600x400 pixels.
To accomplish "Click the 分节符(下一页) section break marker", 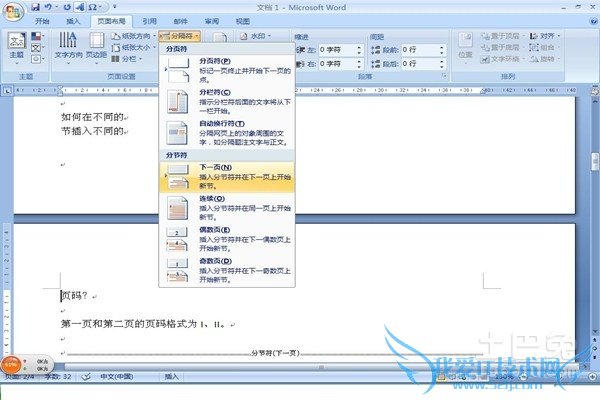I will tap(275, 353).
